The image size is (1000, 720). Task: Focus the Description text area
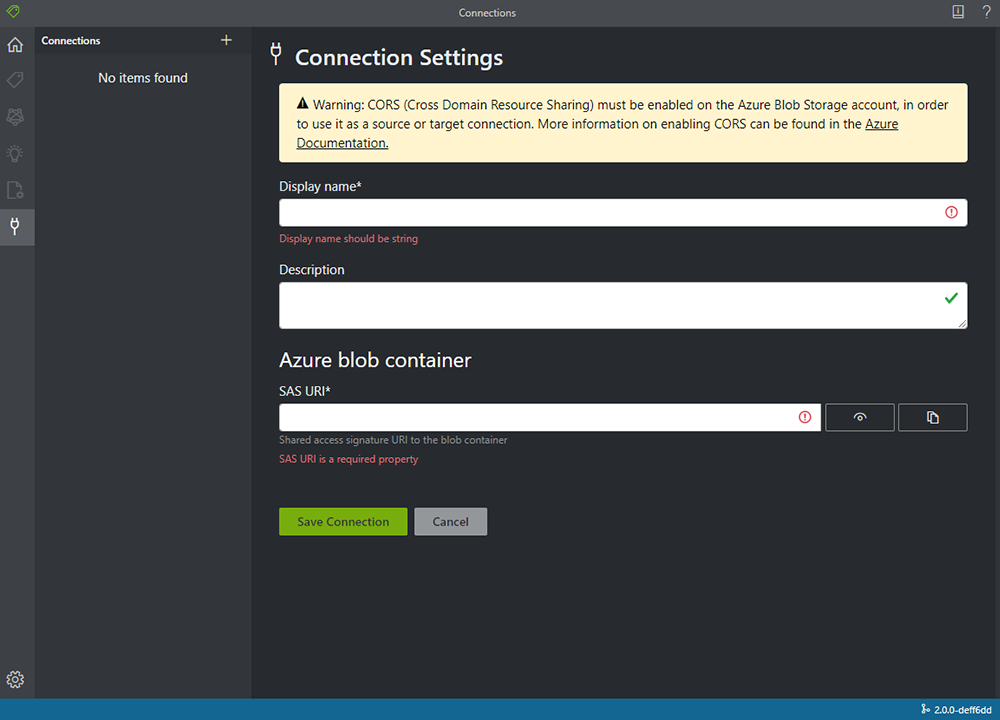point(623,305)
